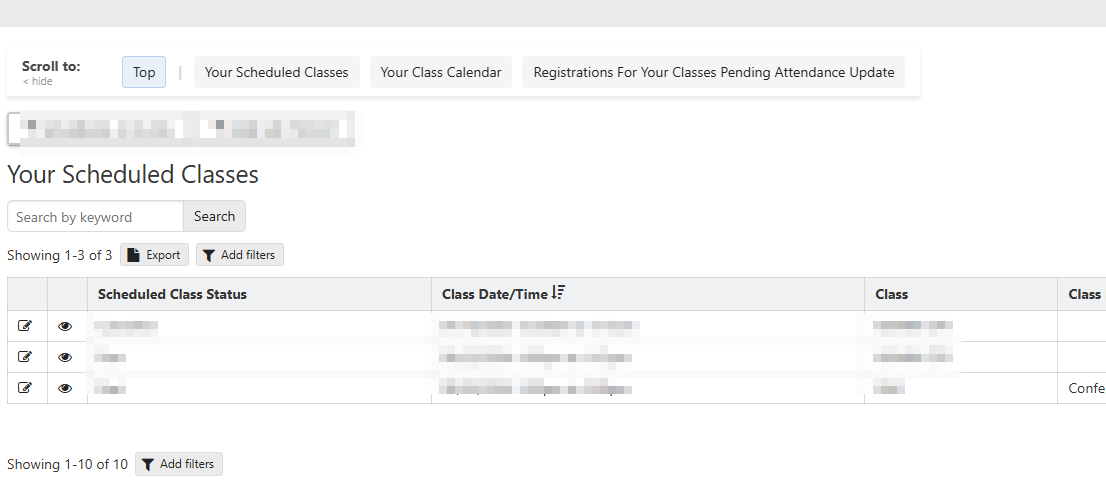The image size is (1106, 488).
Task: Add filters to Scheduled Classes table
Action: [240, 255]
